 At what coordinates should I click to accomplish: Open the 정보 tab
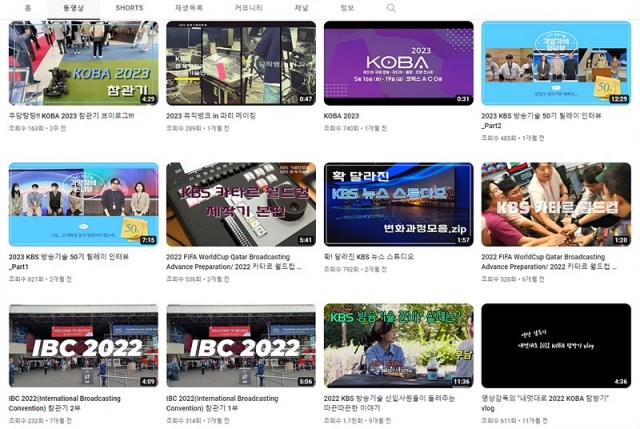347,8
